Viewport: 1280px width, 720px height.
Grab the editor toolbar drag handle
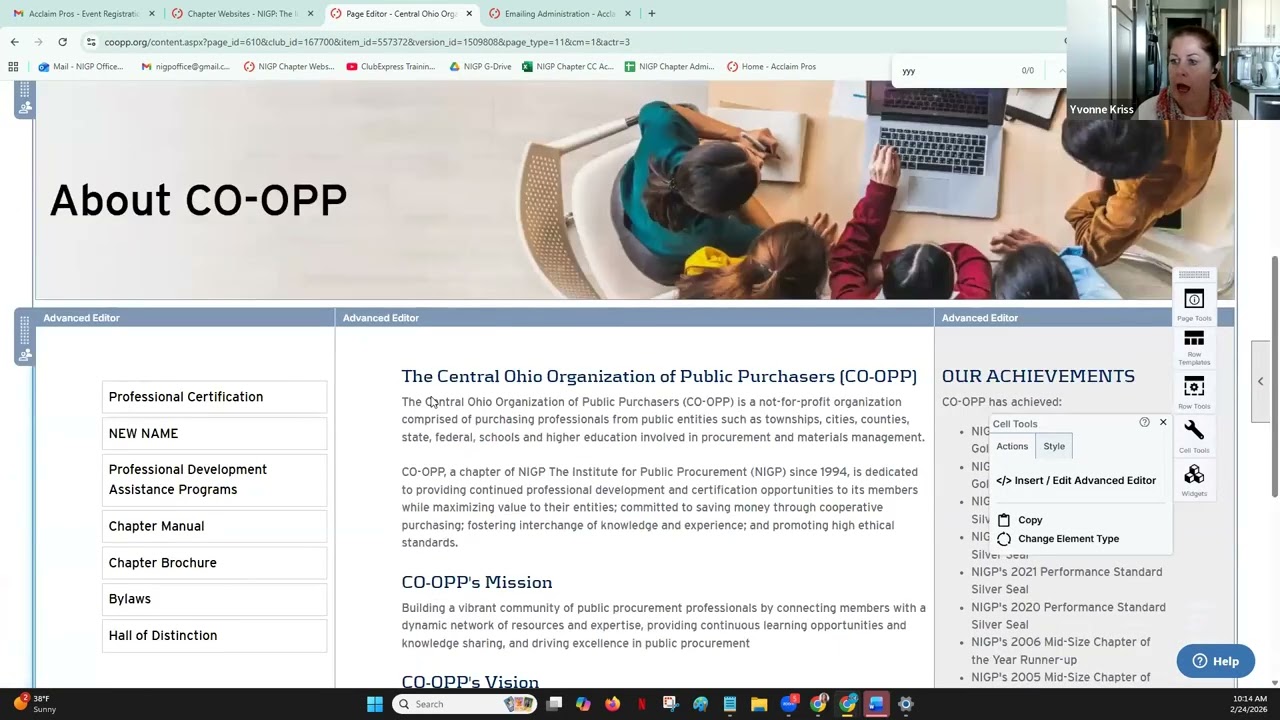pos(1194,275)
